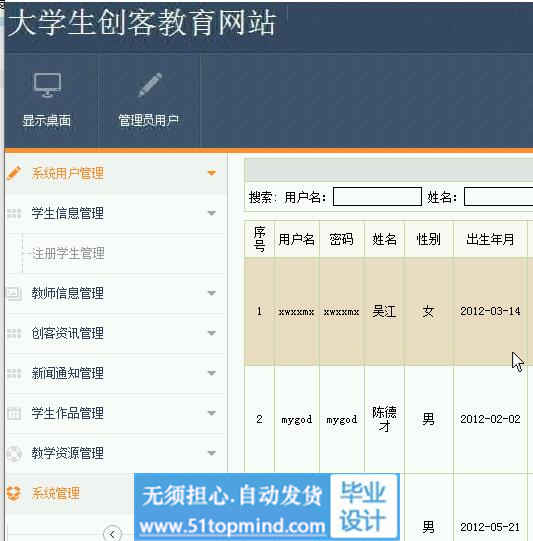Screen dimensions: 533x541
Task: Click the www.51topmind.com banner link
Action: [232, 526]
